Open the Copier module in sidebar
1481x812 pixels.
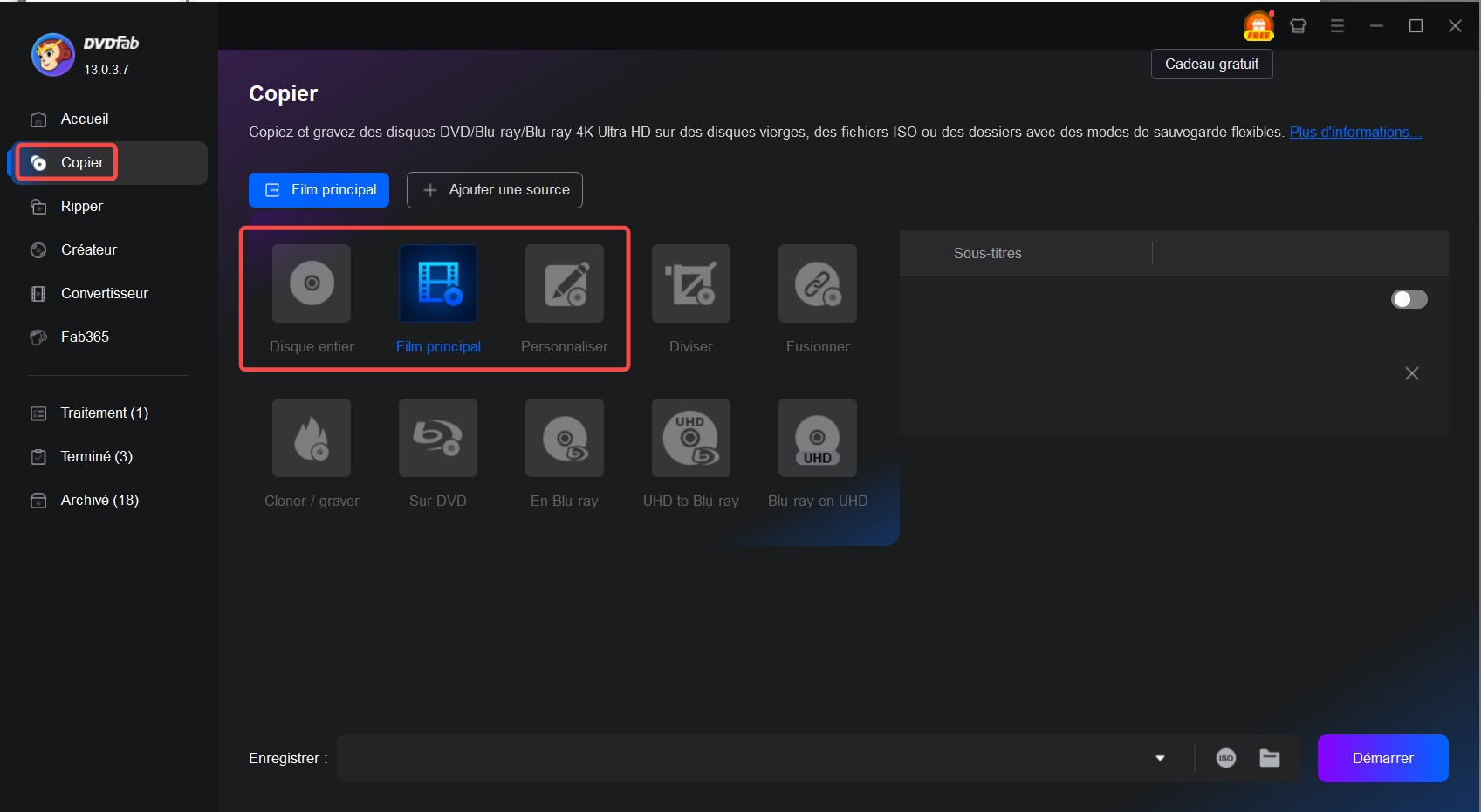tap(109, 162)
